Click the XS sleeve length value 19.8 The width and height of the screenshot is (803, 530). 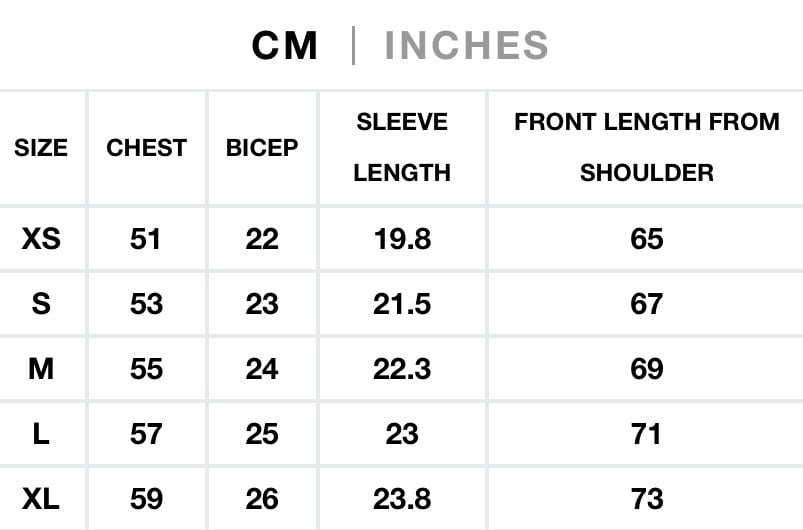(402, 239)
